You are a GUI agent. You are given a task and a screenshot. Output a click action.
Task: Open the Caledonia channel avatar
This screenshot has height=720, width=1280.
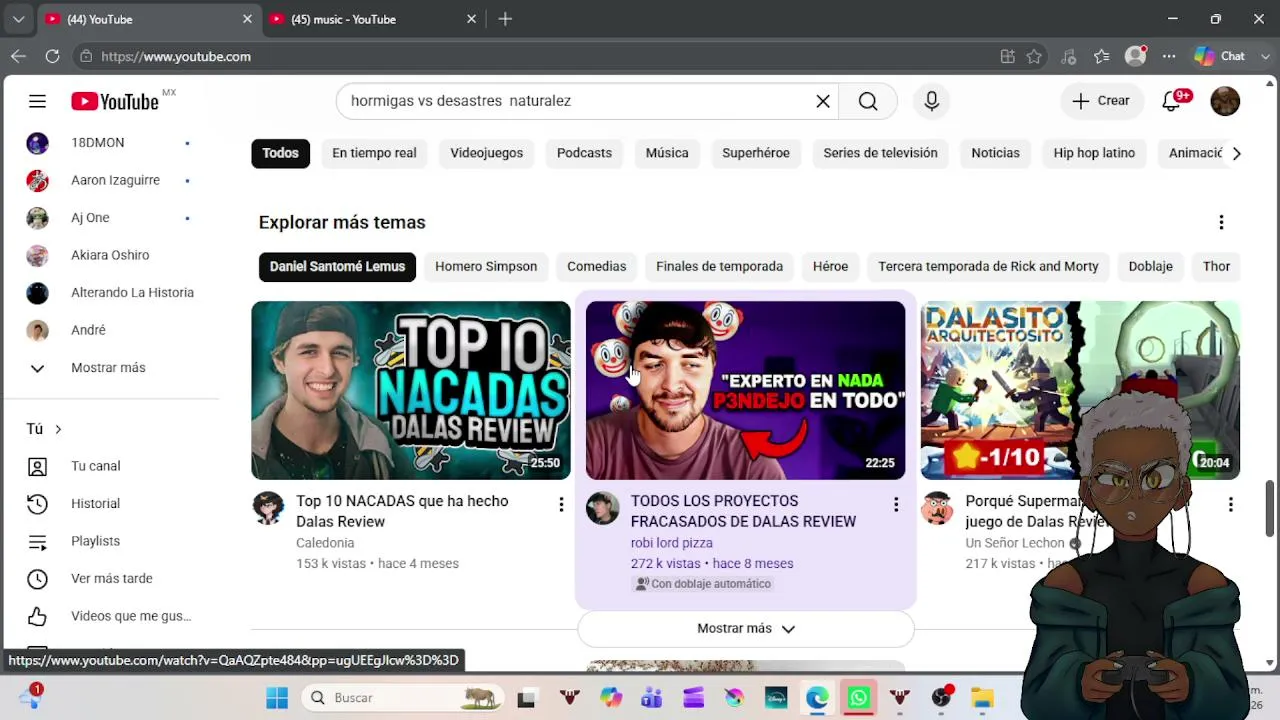tap(268, 508)
